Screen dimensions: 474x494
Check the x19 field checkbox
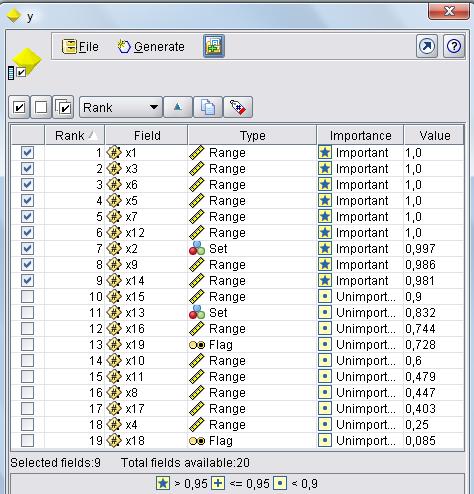point(27,345)
